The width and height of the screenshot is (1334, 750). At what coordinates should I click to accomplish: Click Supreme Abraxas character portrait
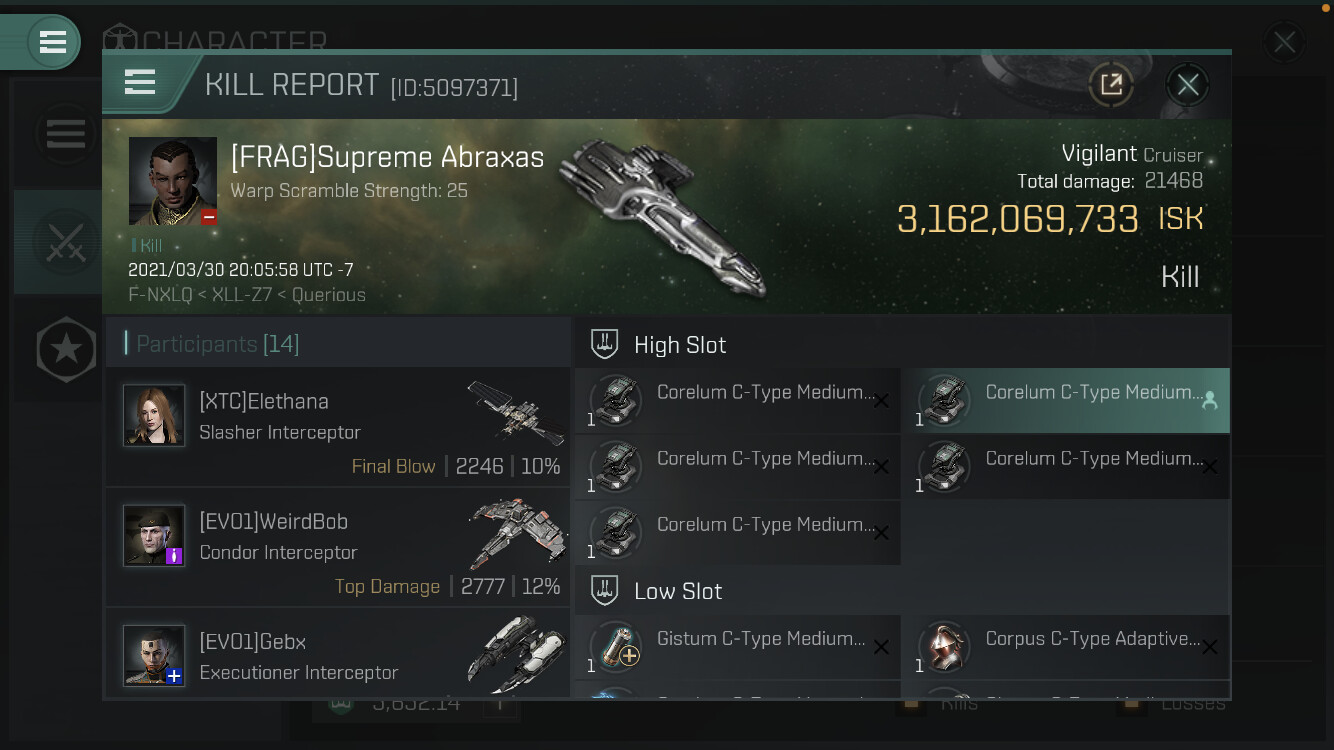(172, 181)
